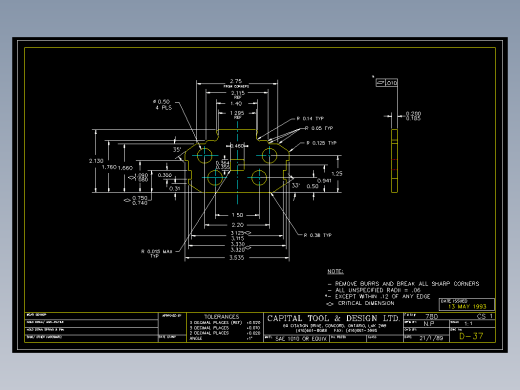Screen dimensions: 520x390
Task: Click the 1.40 dimension value
Action: [x=236, y=104]
